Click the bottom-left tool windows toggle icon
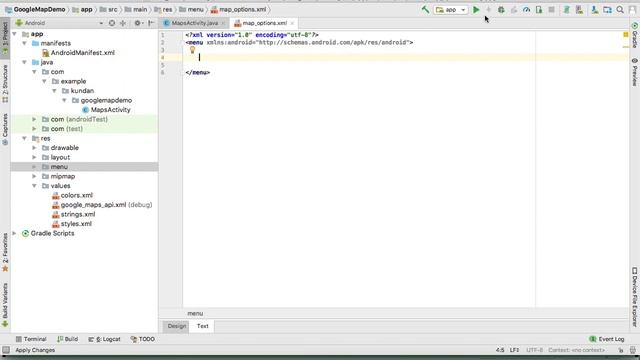Image resolution: width=640 pixels, height=360 pixels. pos(6,350)
